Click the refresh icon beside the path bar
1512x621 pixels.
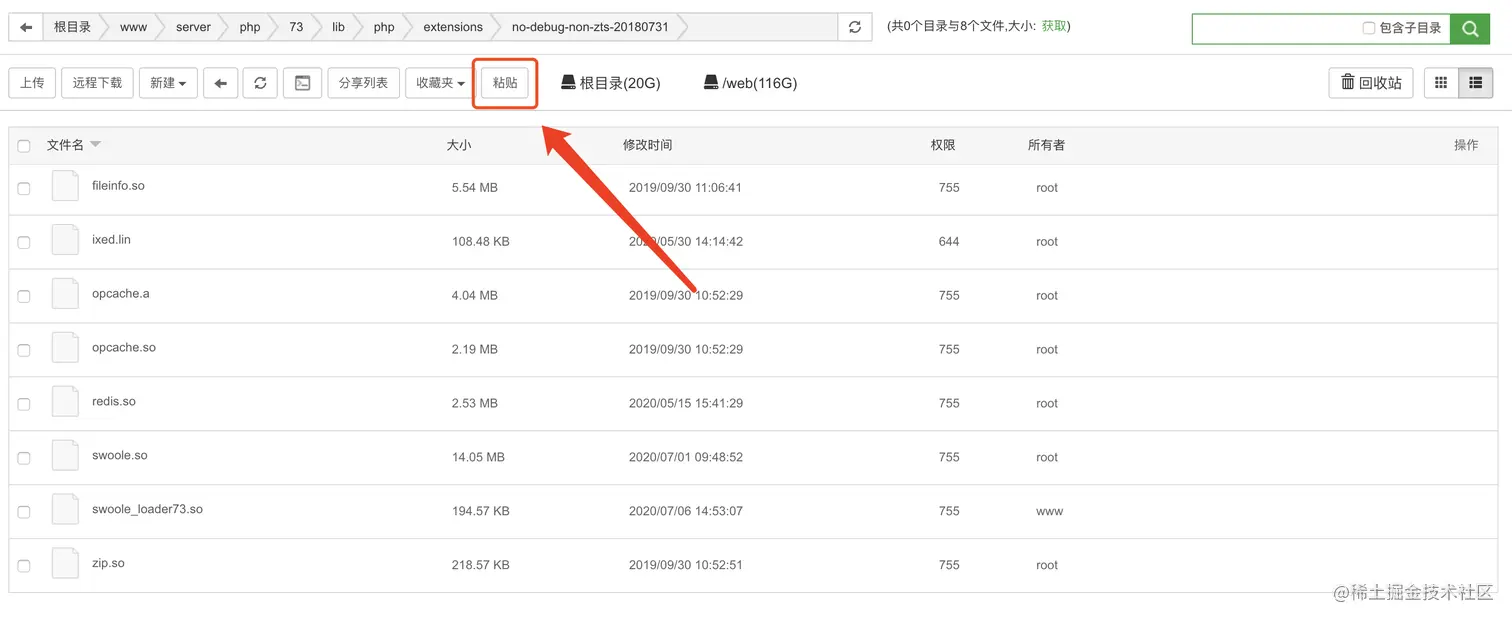tap(854, 28)
